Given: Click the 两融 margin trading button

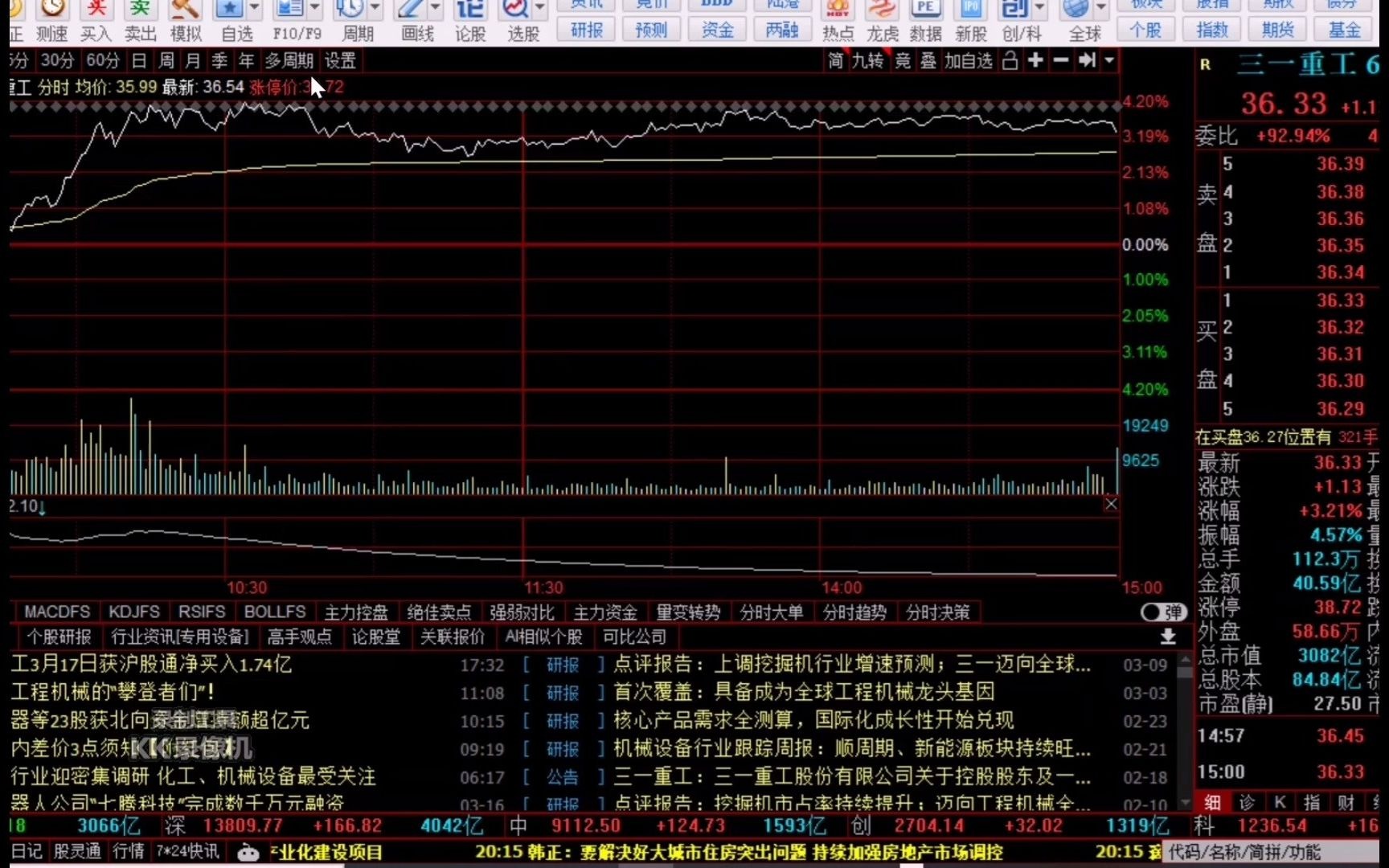Looking at the screenshot, I should point(782,30).
